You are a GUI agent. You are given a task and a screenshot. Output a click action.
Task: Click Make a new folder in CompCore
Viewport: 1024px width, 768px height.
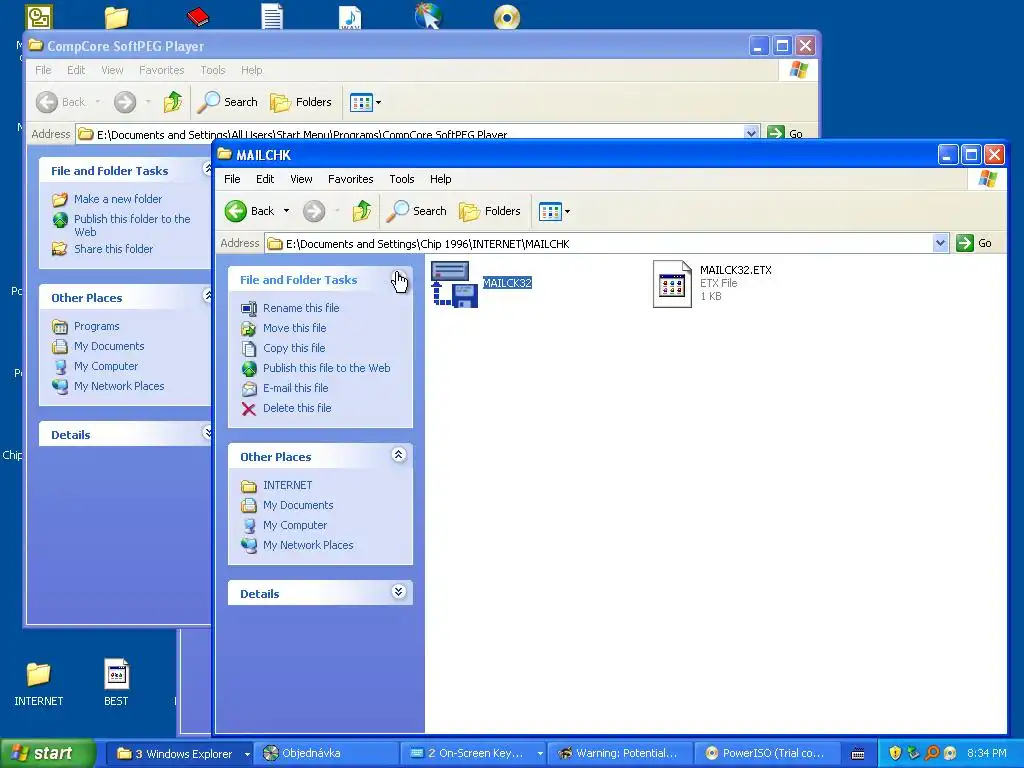pos(118,199)
